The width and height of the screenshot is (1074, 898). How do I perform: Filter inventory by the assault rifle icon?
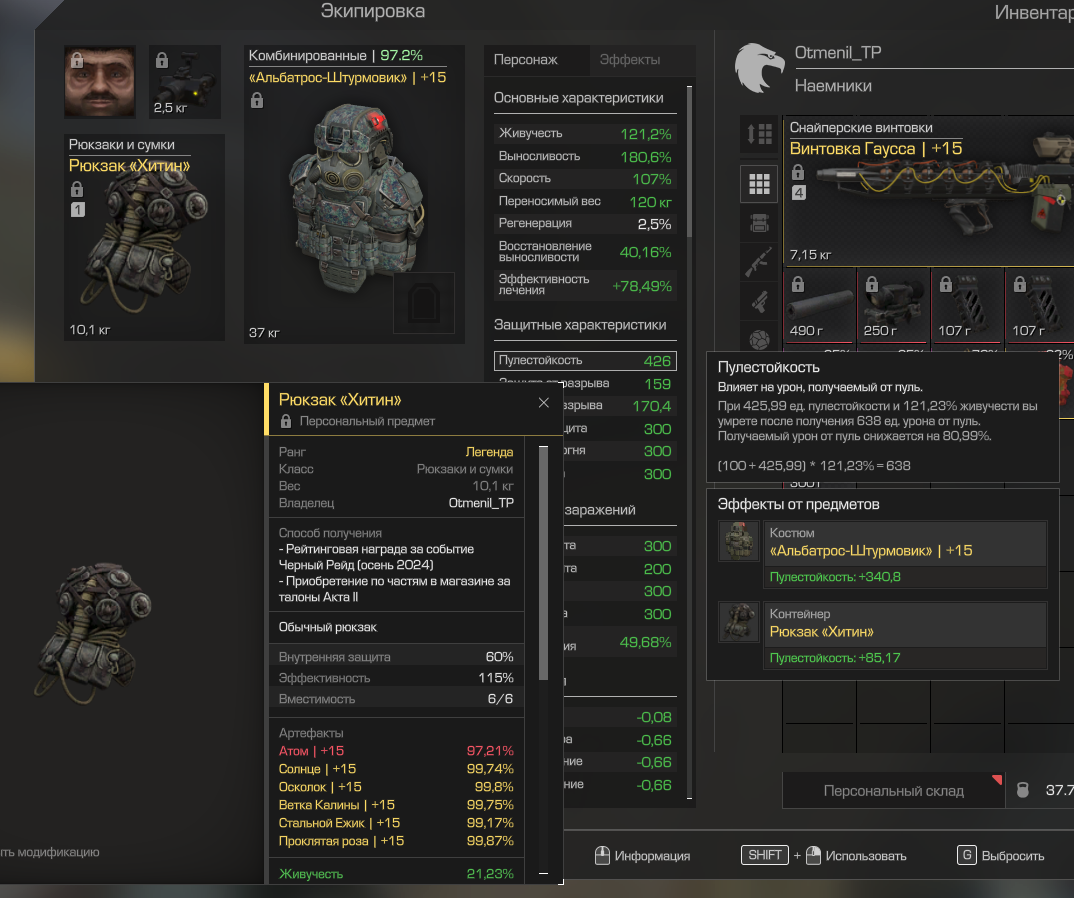760,261
